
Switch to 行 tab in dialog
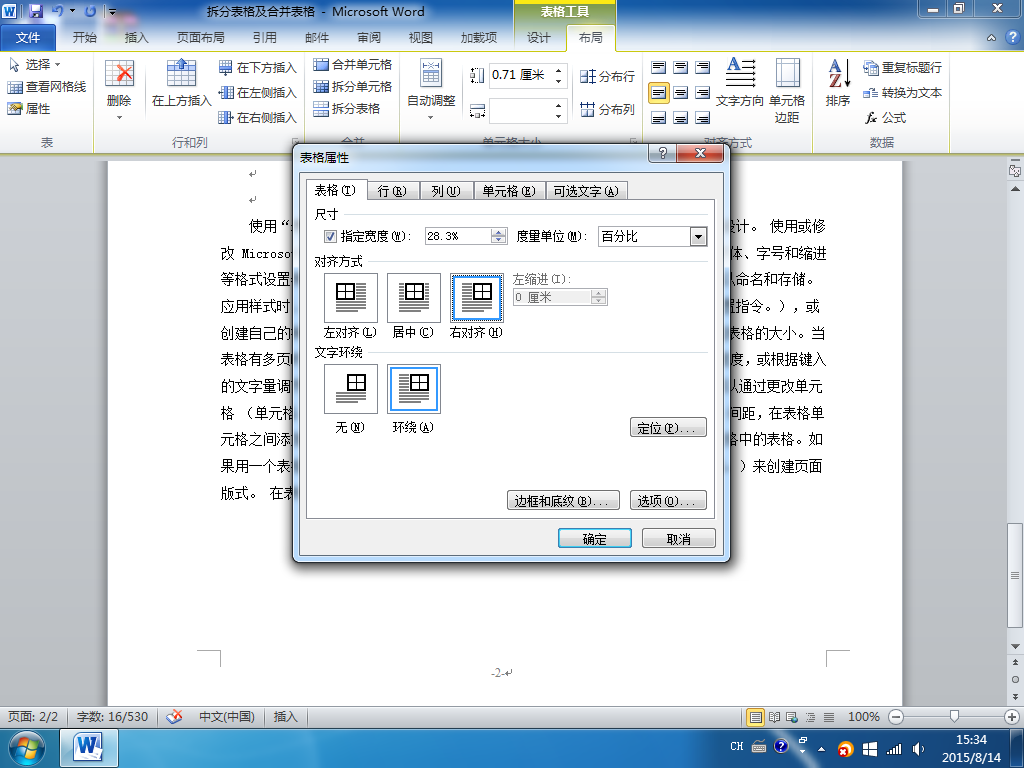pyautogui.click(x=392, y=191)
